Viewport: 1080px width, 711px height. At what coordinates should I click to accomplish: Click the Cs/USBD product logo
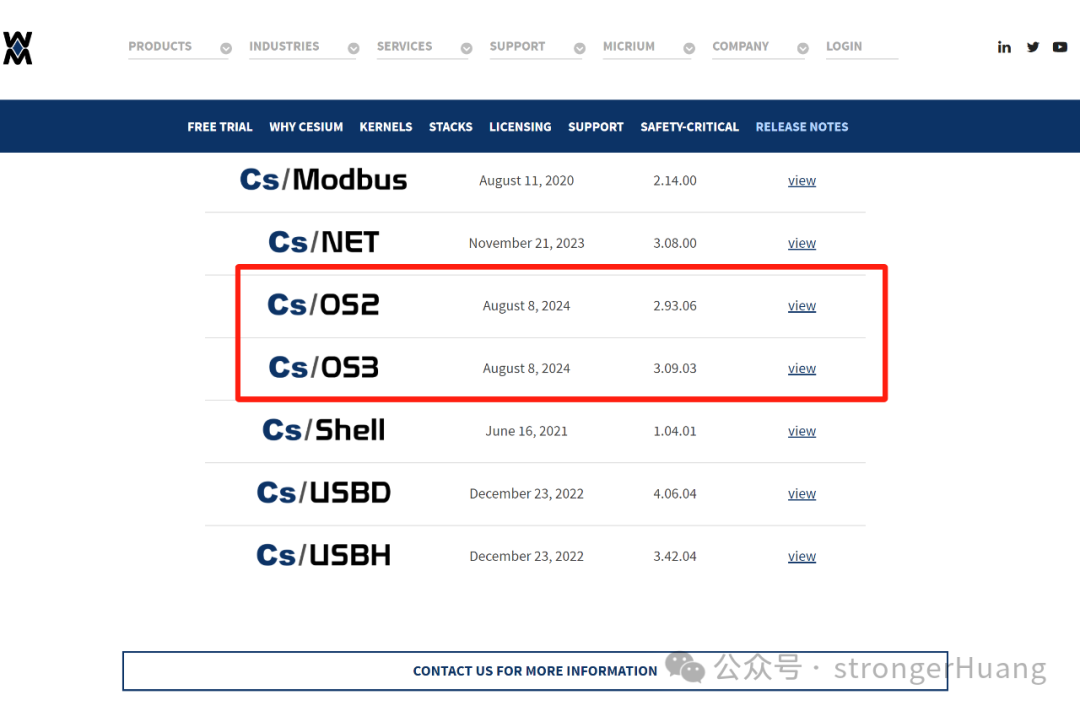(x=323, y=493)
